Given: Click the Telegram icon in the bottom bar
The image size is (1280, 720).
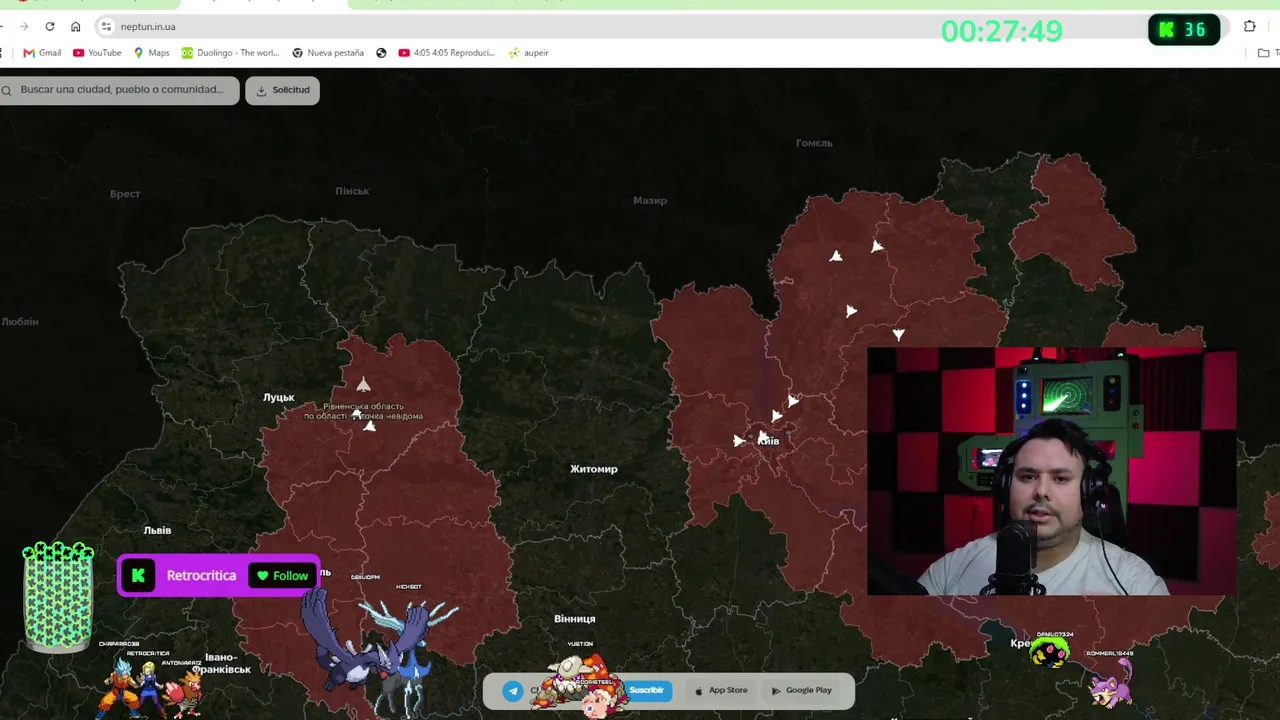Looking at the screenshot, I should pos(513,691).
